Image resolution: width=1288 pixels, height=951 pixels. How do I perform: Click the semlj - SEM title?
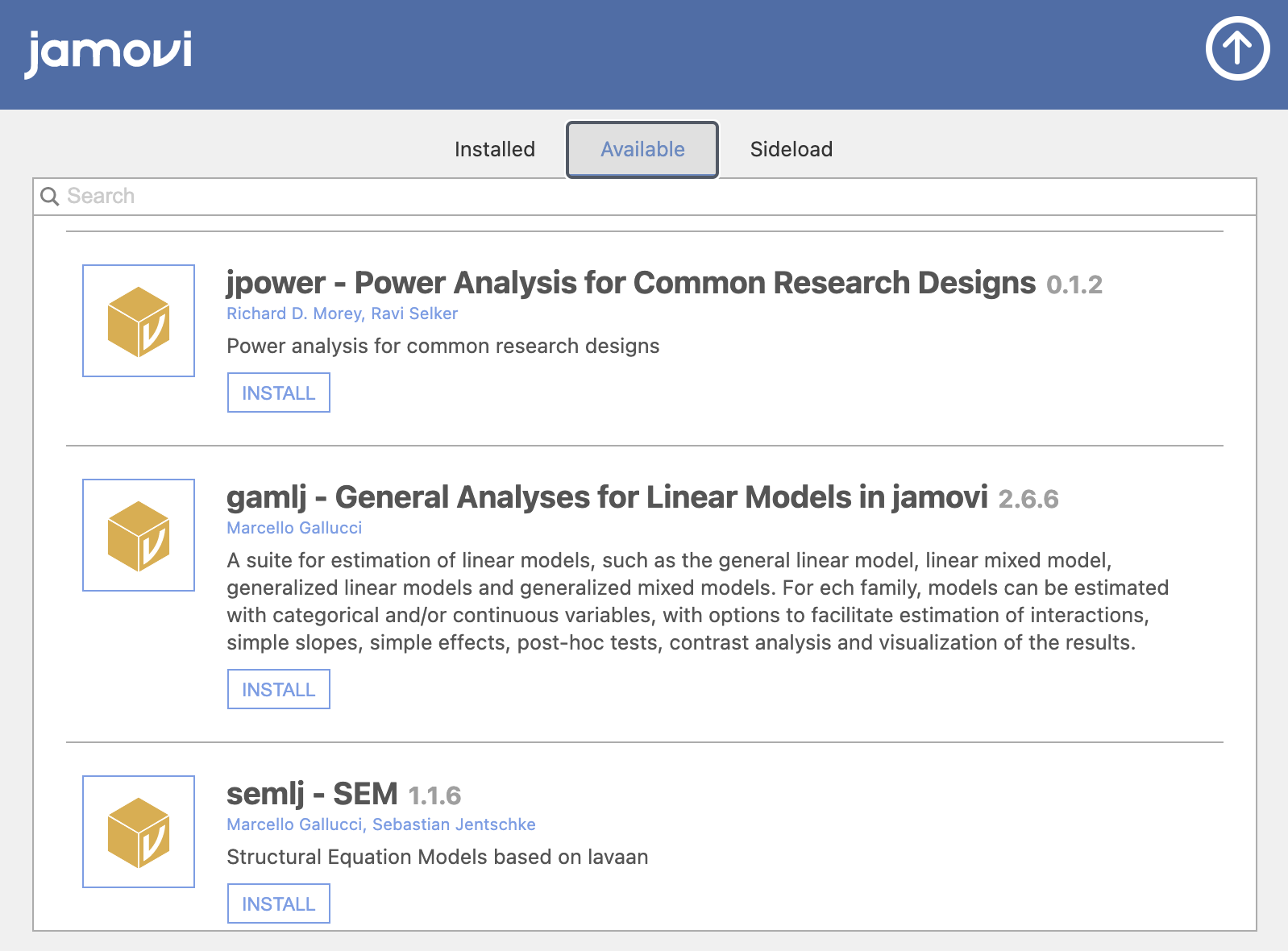(x=312, y=794)
